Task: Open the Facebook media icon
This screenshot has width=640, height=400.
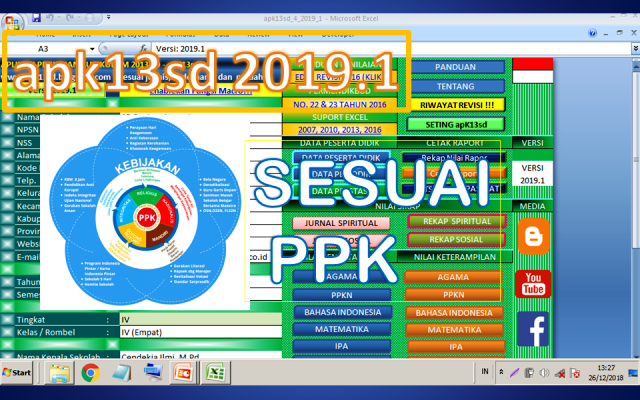Action: click(x=533, y=329)
